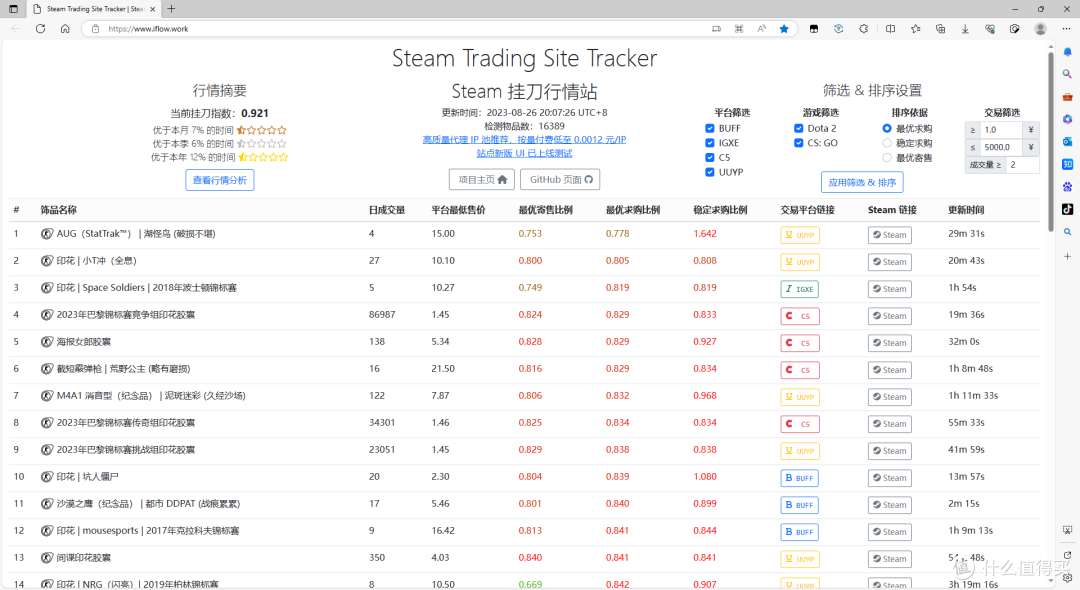Open the IP proxy pool recommendation link
The width and height of the screenshot is (1080, 590).
click(524, 140)
